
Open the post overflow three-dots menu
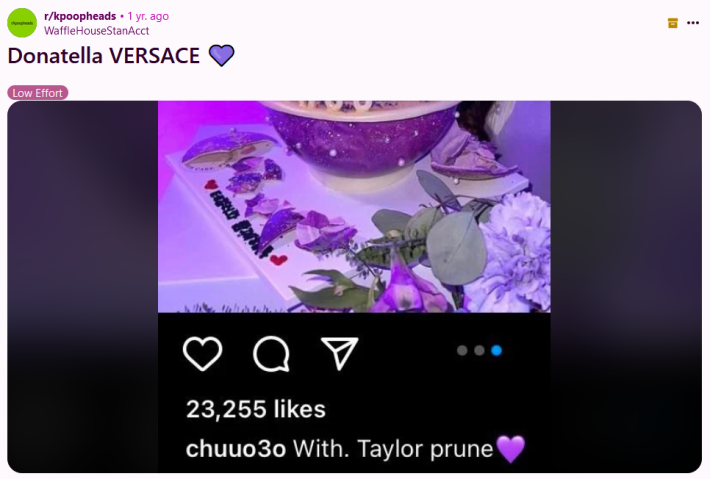coord(693,23)
